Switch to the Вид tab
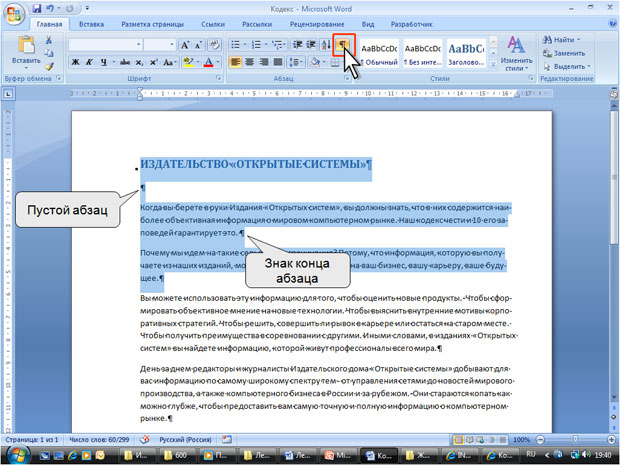This screenshot has width=620, height=465. tap(368, 24)
